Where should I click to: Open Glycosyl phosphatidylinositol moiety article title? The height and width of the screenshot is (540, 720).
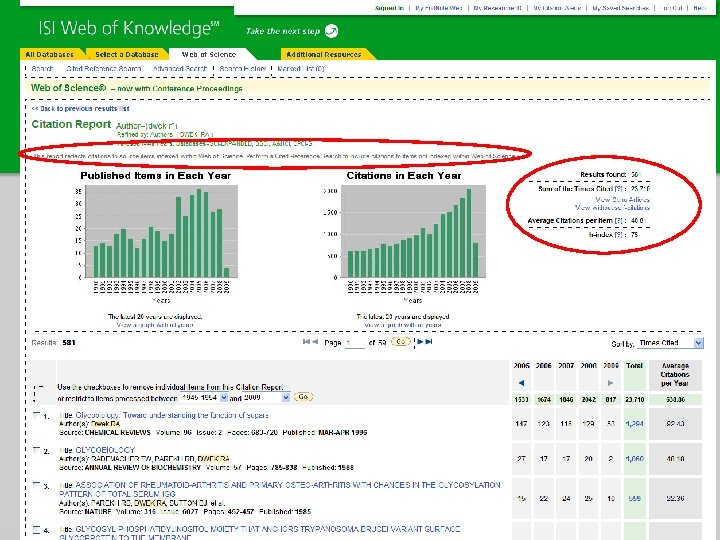[x=259, y=533]
